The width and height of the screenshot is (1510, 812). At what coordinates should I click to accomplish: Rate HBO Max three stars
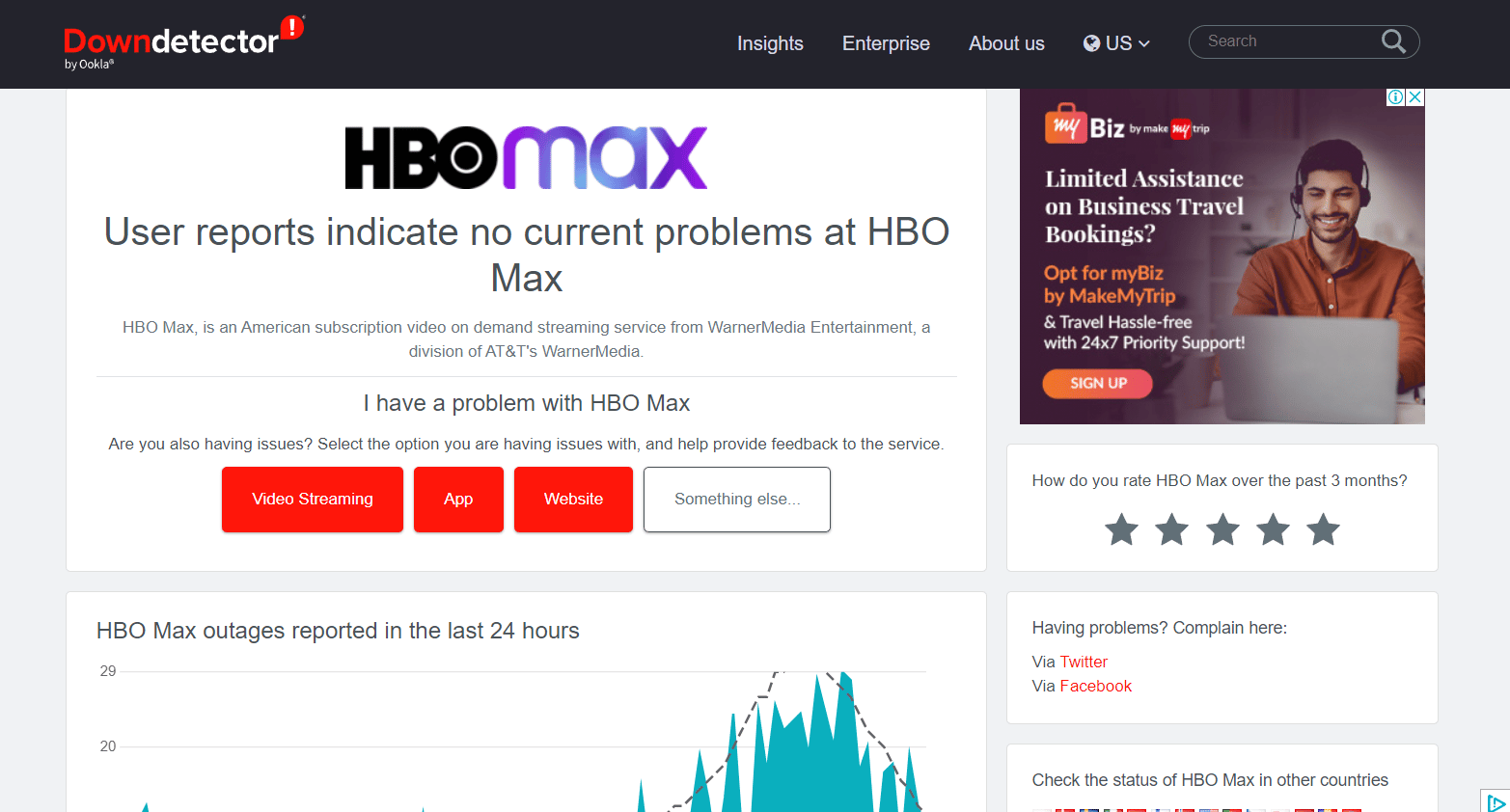coord(1222,529)
